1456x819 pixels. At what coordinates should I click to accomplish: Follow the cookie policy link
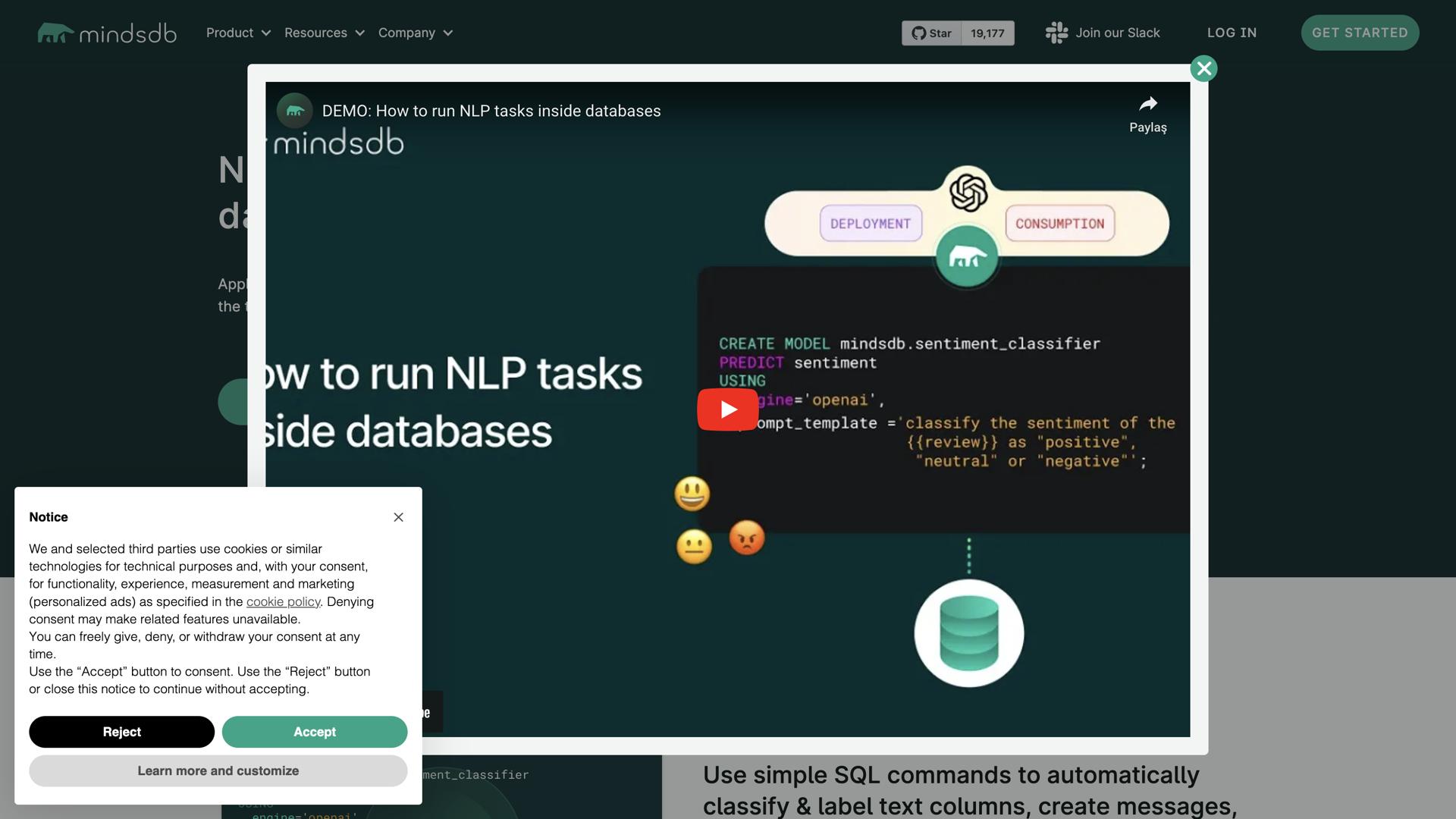click(283, 601)
